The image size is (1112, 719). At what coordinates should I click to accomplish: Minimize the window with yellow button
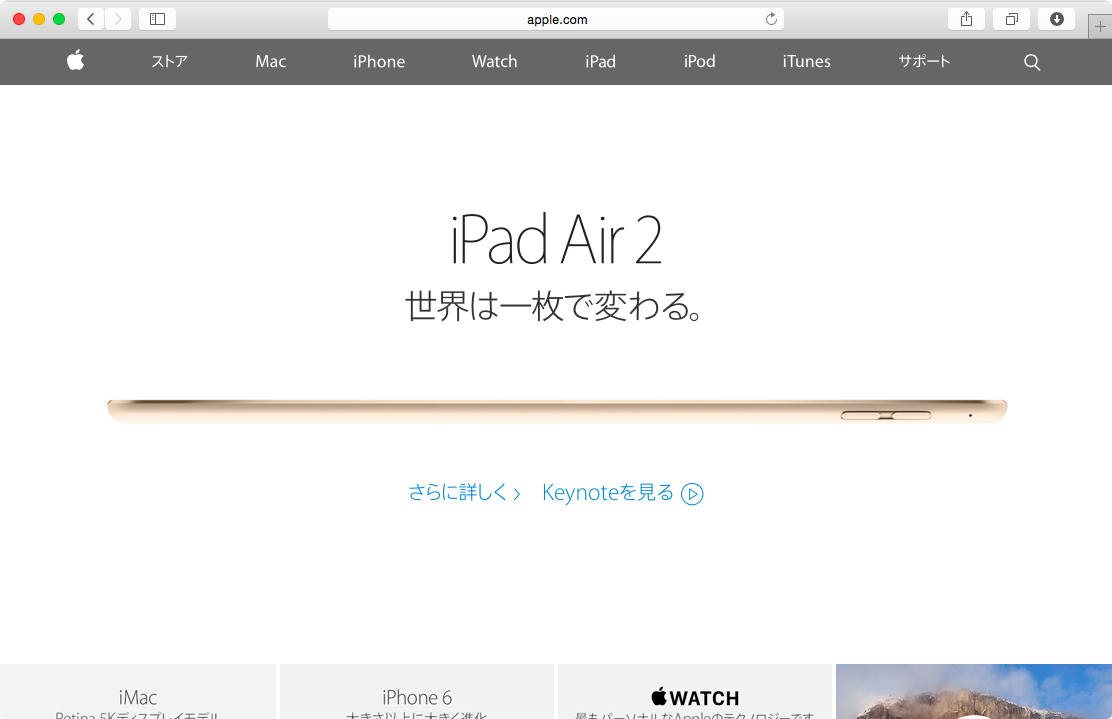click(x=39, y=19)
